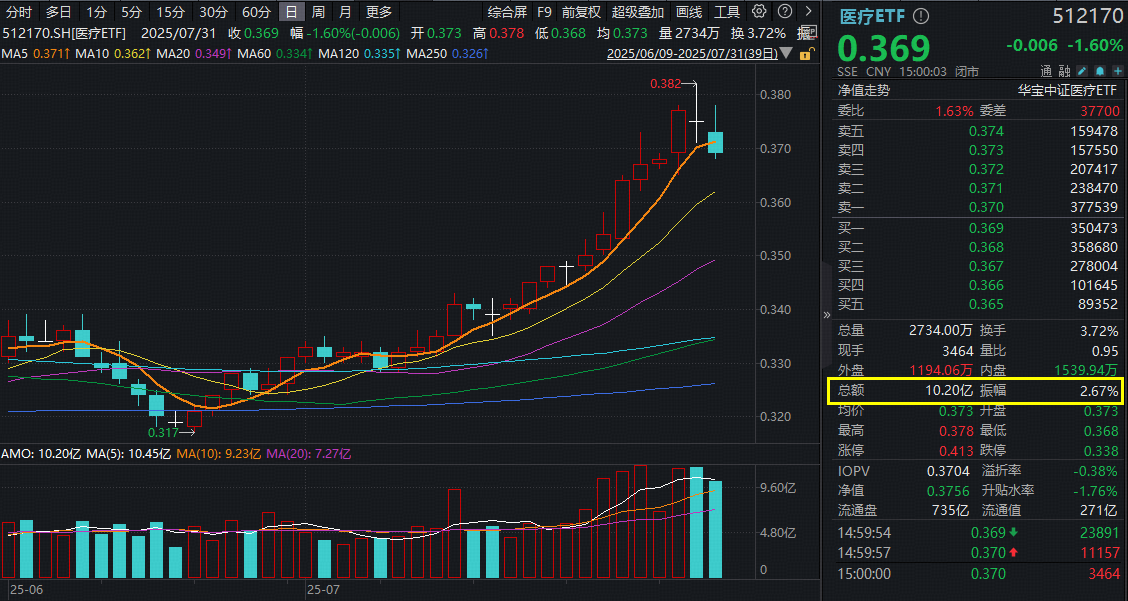The image size is (1128, 601).
Task: Switch to 分时 intraday tab
Action: pos(19,12)
